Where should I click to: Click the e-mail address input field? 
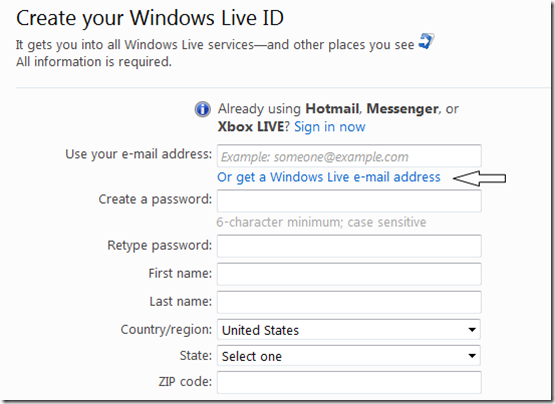(x=349, y=156)
